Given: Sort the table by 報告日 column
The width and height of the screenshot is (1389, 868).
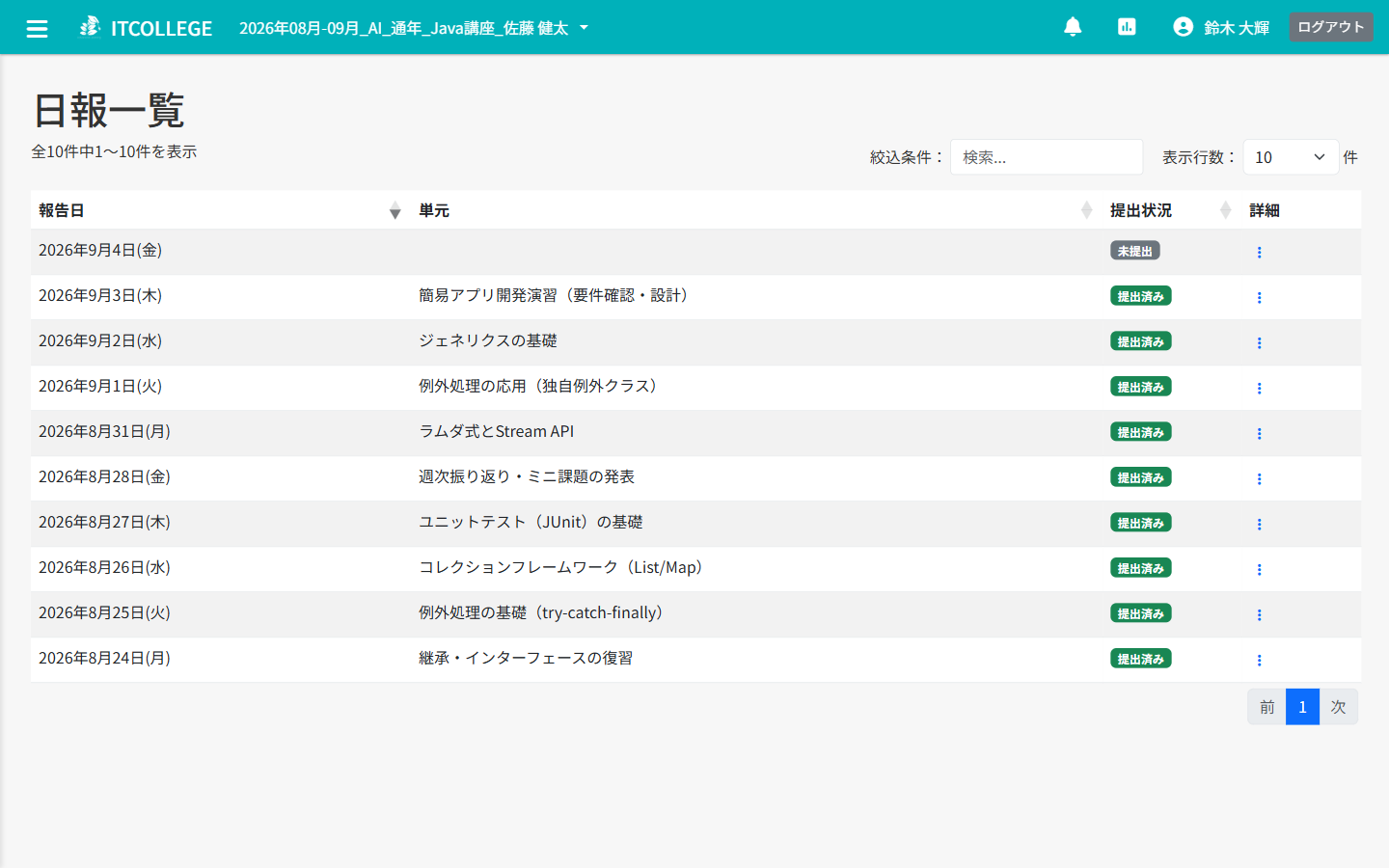Looking at the screenshot, I should 220,210.
